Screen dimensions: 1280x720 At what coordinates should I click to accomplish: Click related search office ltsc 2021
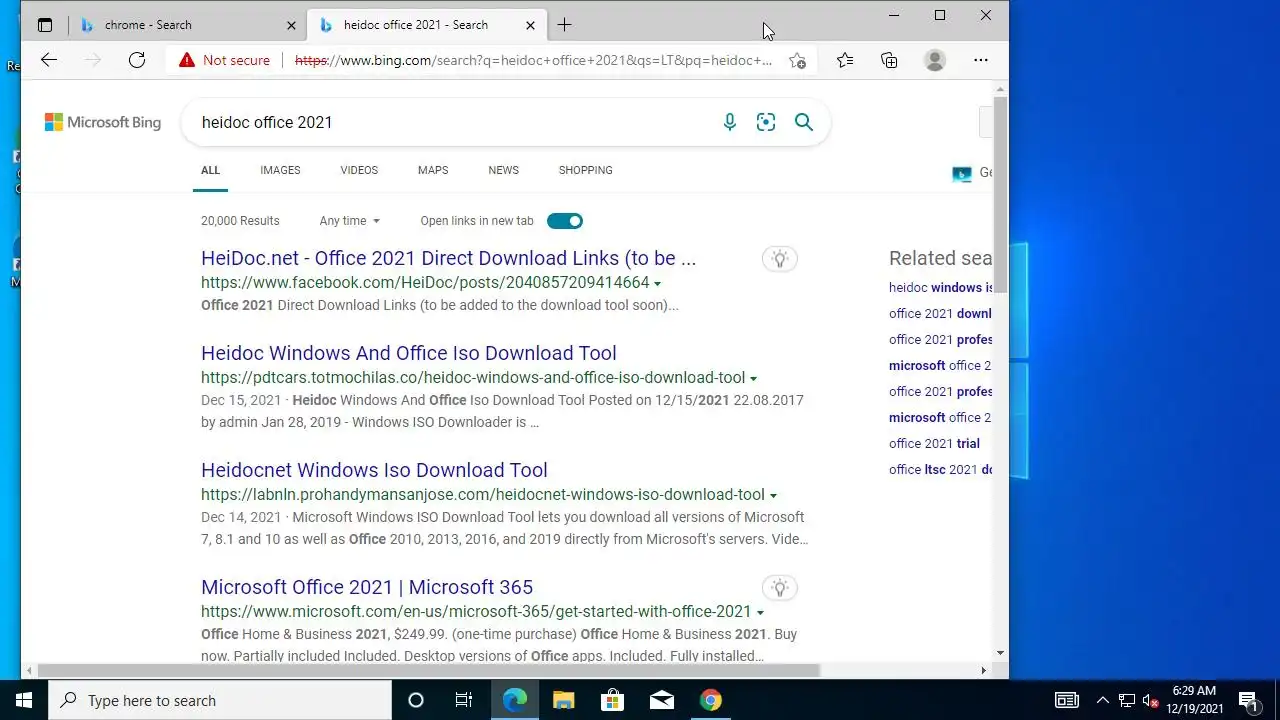click(x=941, y=469)
